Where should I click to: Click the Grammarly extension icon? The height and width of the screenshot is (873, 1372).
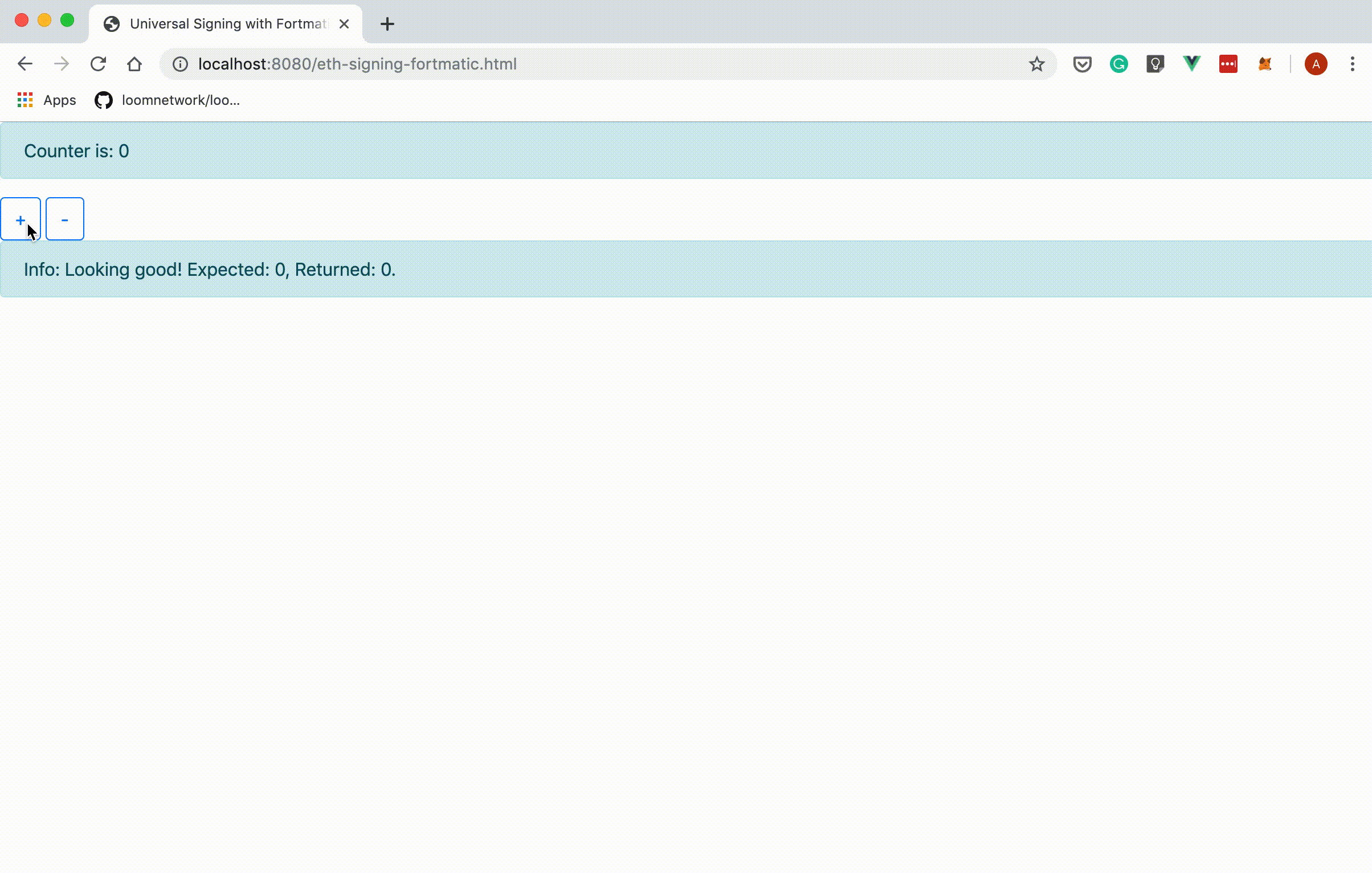[1119, 63]
